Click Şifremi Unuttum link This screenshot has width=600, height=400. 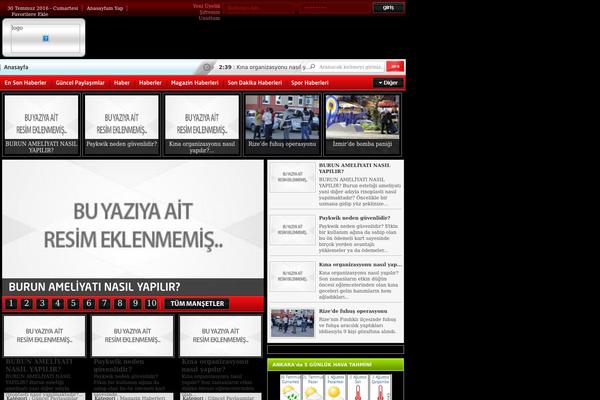[210, 15]
